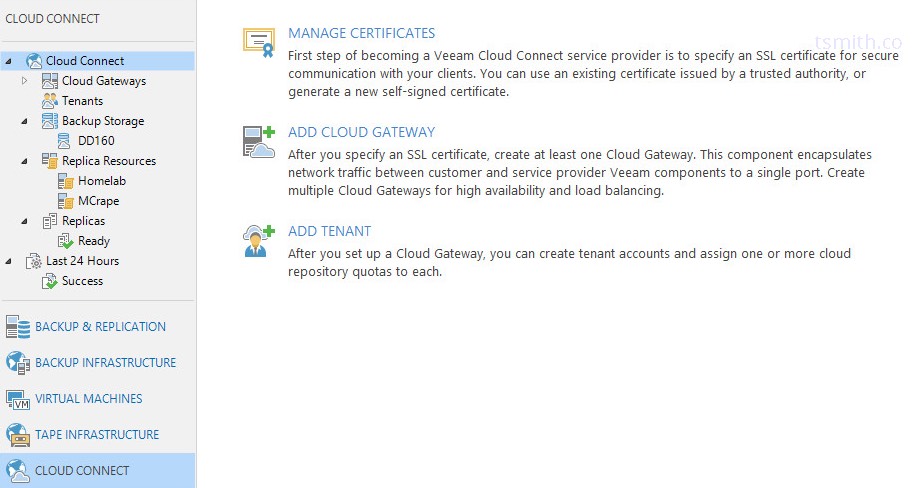Expand the Cloud Gateways tree node

pos(25,81)
